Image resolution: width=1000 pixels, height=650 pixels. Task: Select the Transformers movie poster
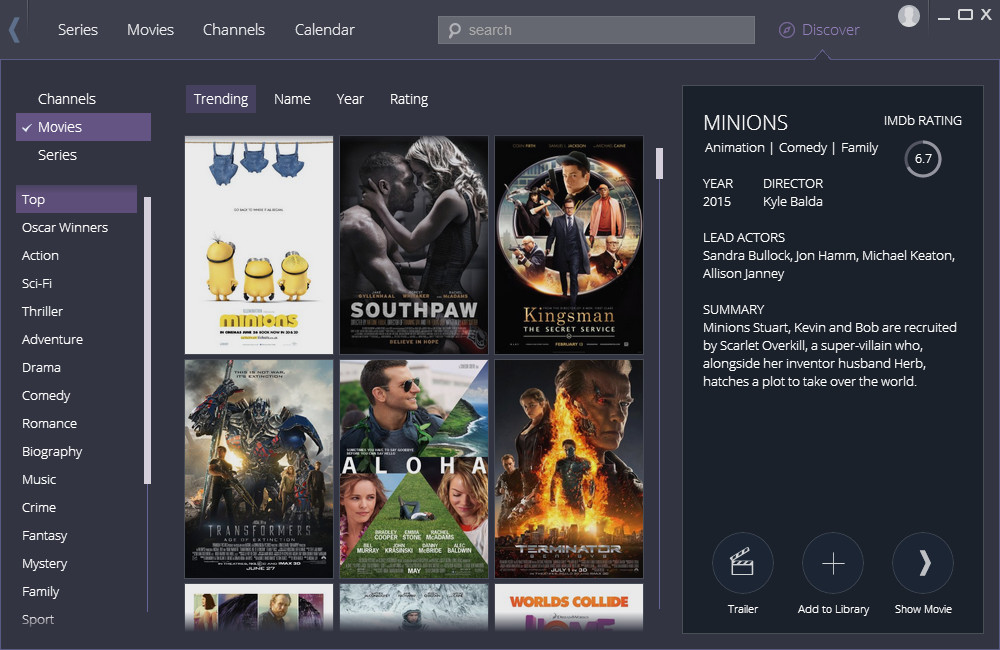(259, 469)
